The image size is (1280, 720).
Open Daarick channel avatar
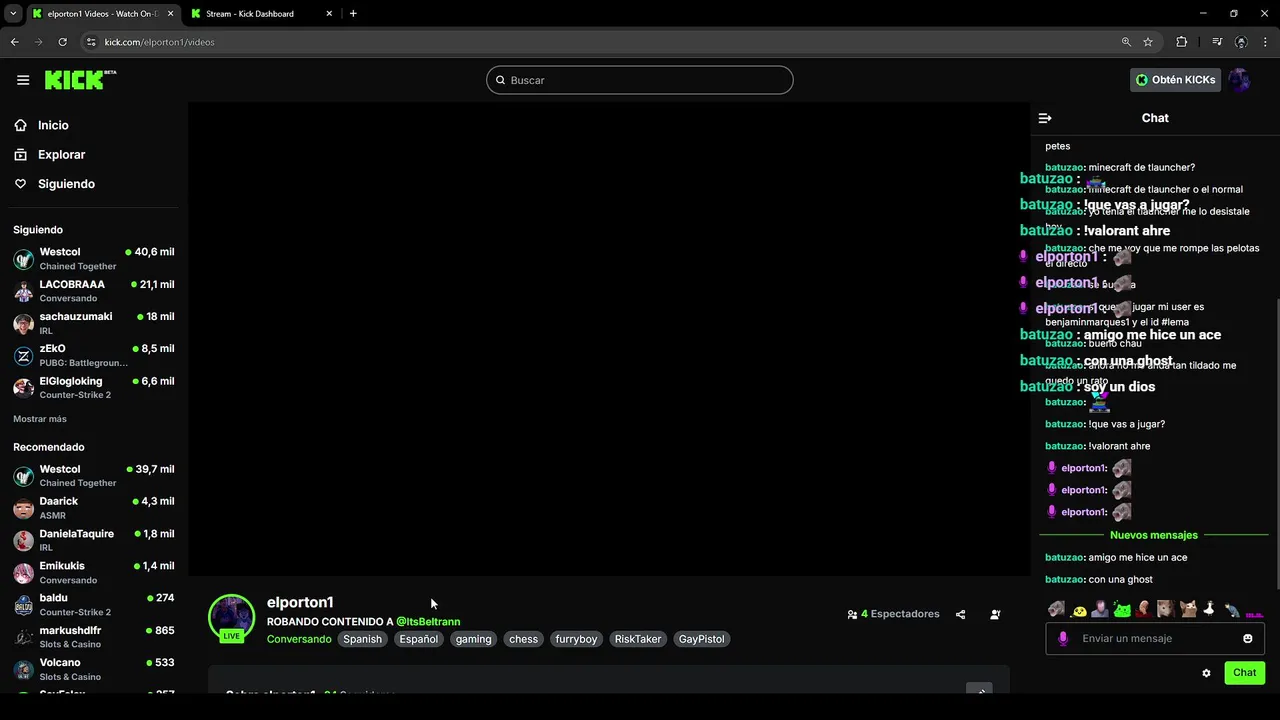click(23, 508)
